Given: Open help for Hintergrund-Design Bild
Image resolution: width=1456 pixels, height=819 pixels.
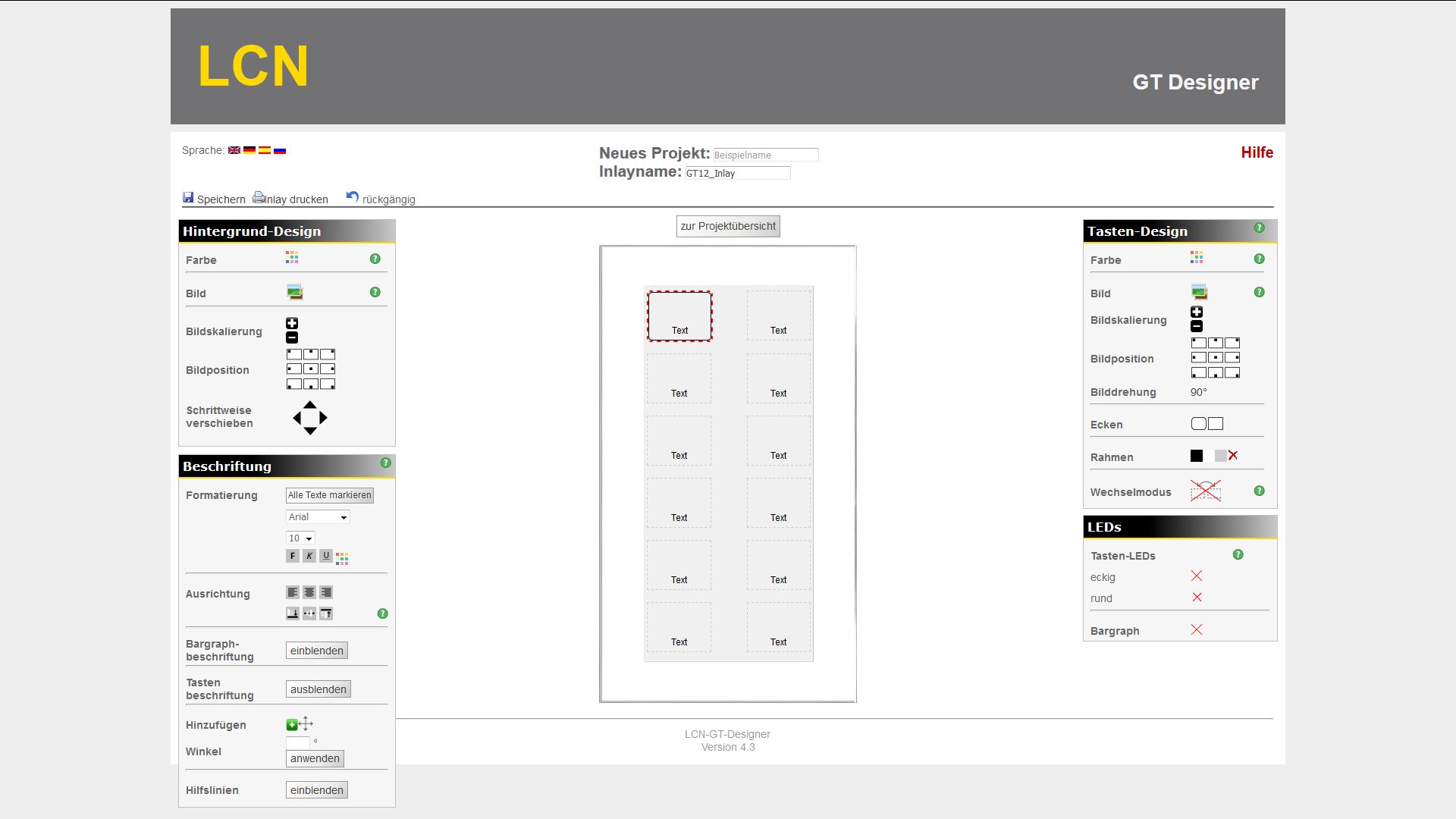Looking at the screenshot, I should tap(375, 292).
